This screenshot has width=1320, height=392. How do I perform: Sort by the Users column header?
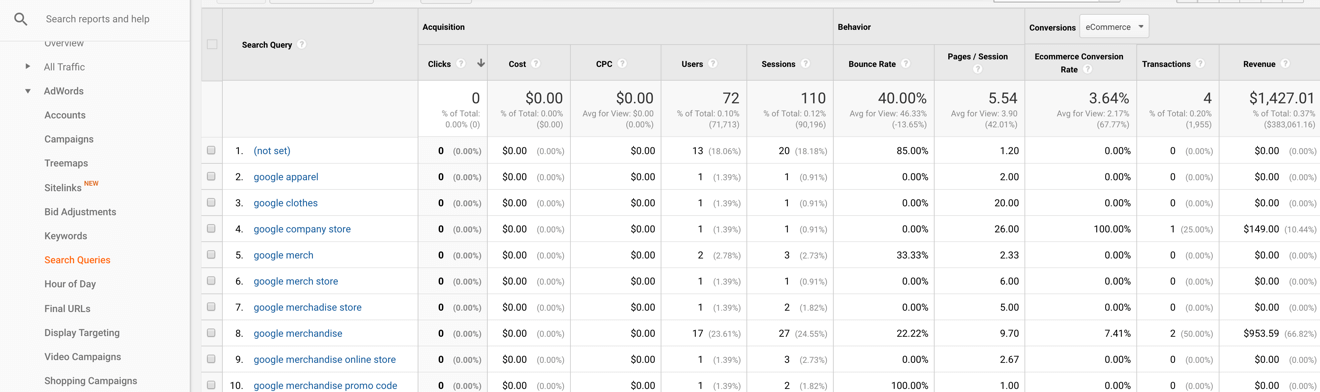[x=692, y=64]
